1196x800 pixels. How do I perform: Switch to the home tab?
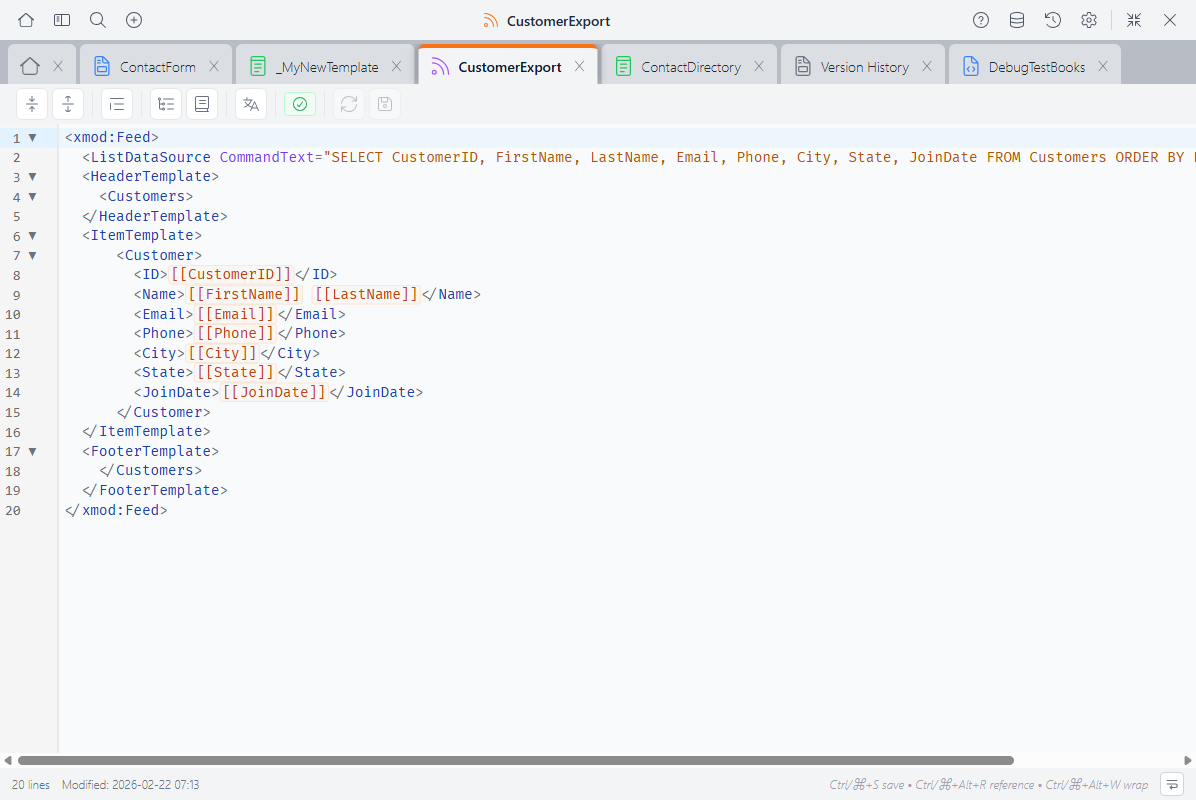coord(30,66)
